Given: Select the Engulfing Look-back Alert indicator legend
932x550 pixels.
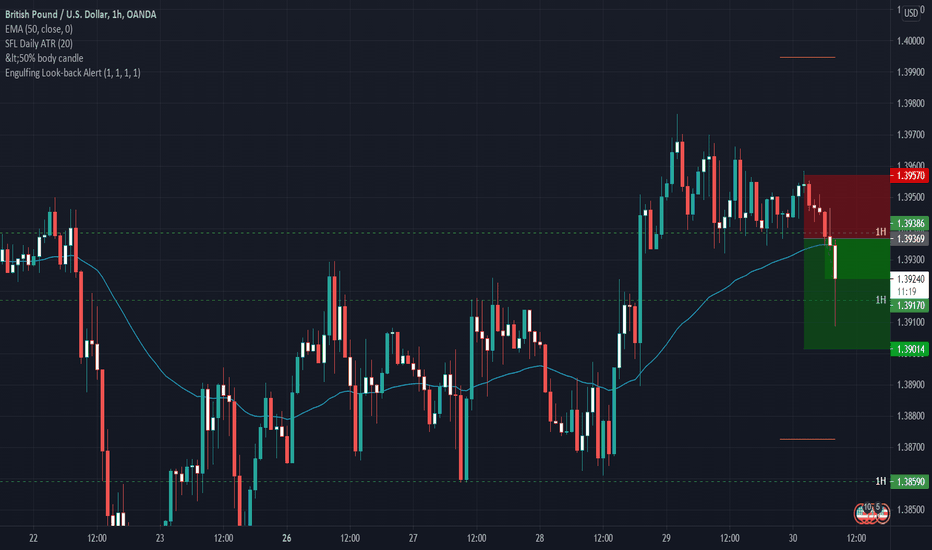Looking at the screenshot, I should (x=73, y=73).
